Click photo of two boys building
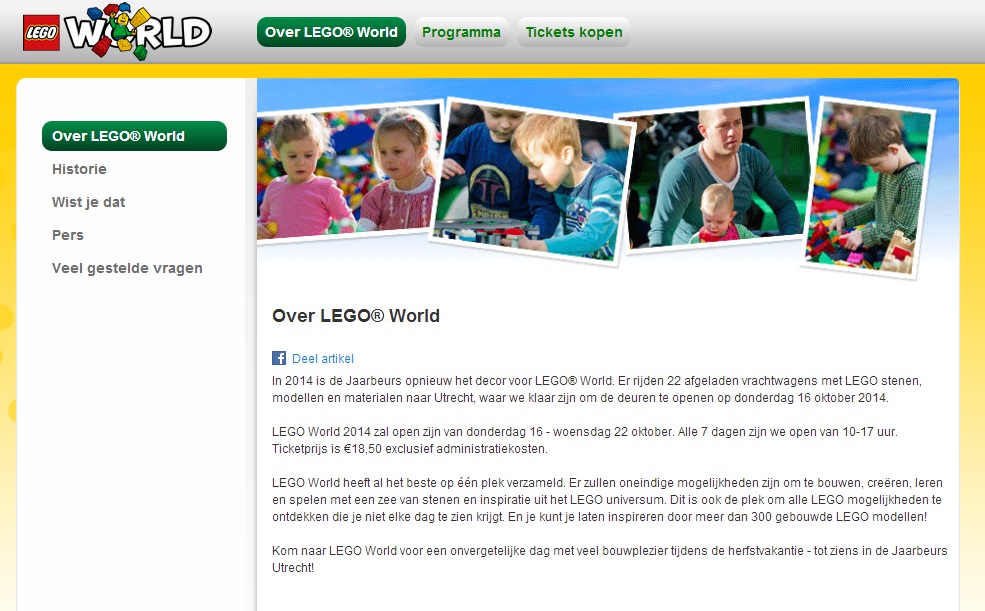 click(533, 182)
